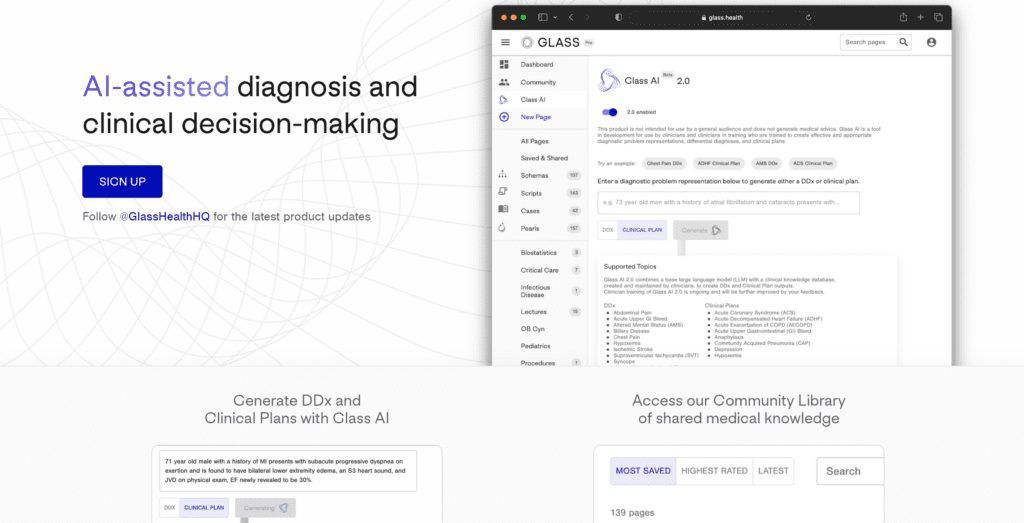
Task: Click the Community Library Search field
Action: tap(850, 471)
